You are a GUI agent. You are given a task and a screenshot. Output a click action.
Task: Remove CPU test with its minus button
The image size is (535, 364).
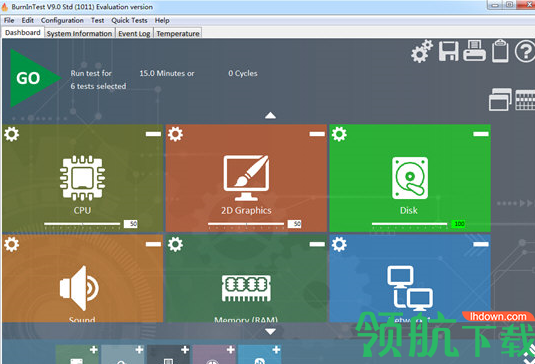tap(154, 134)
